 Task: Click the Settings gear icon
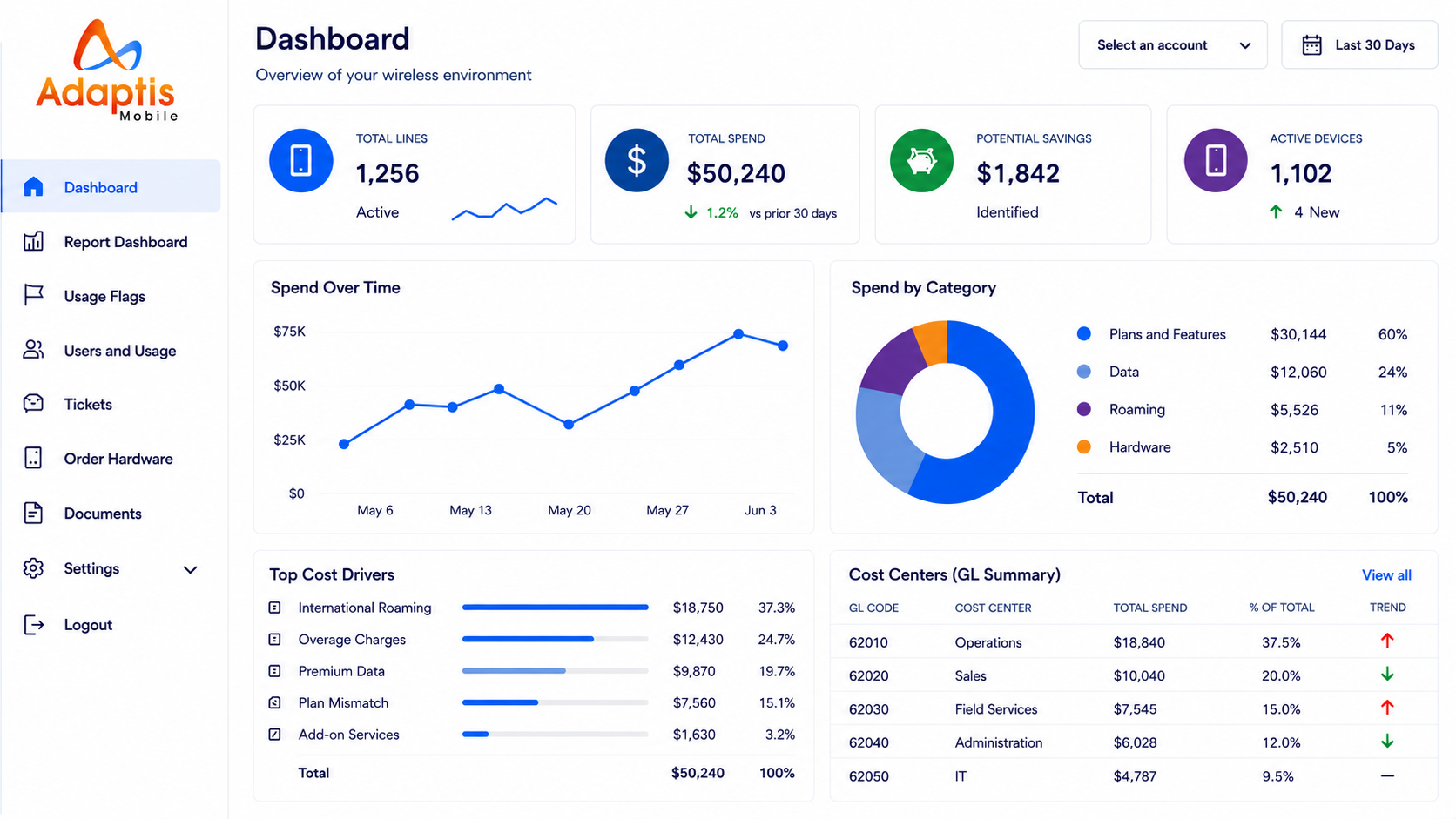[33, 568]
